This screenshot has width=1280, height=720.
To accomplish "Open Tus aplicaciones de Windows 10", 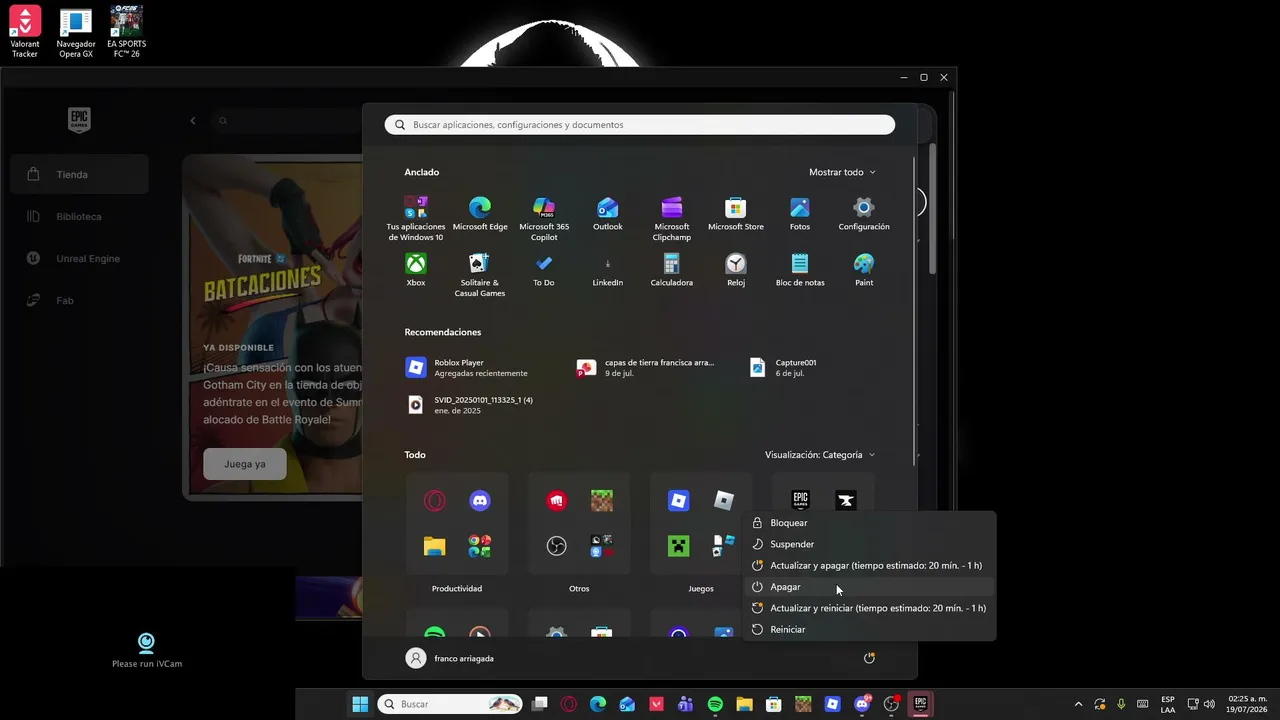I will click(x=416, y=218).
